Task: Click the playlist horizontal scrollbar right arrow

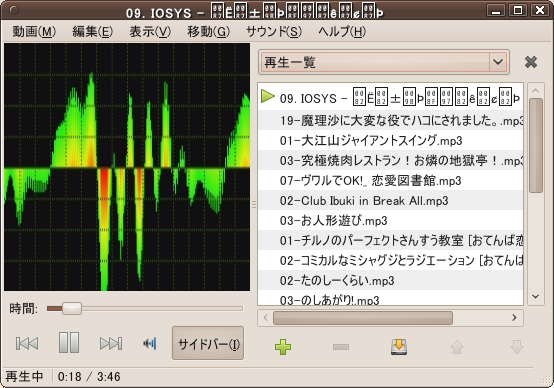Action: (x=514, y=318)
